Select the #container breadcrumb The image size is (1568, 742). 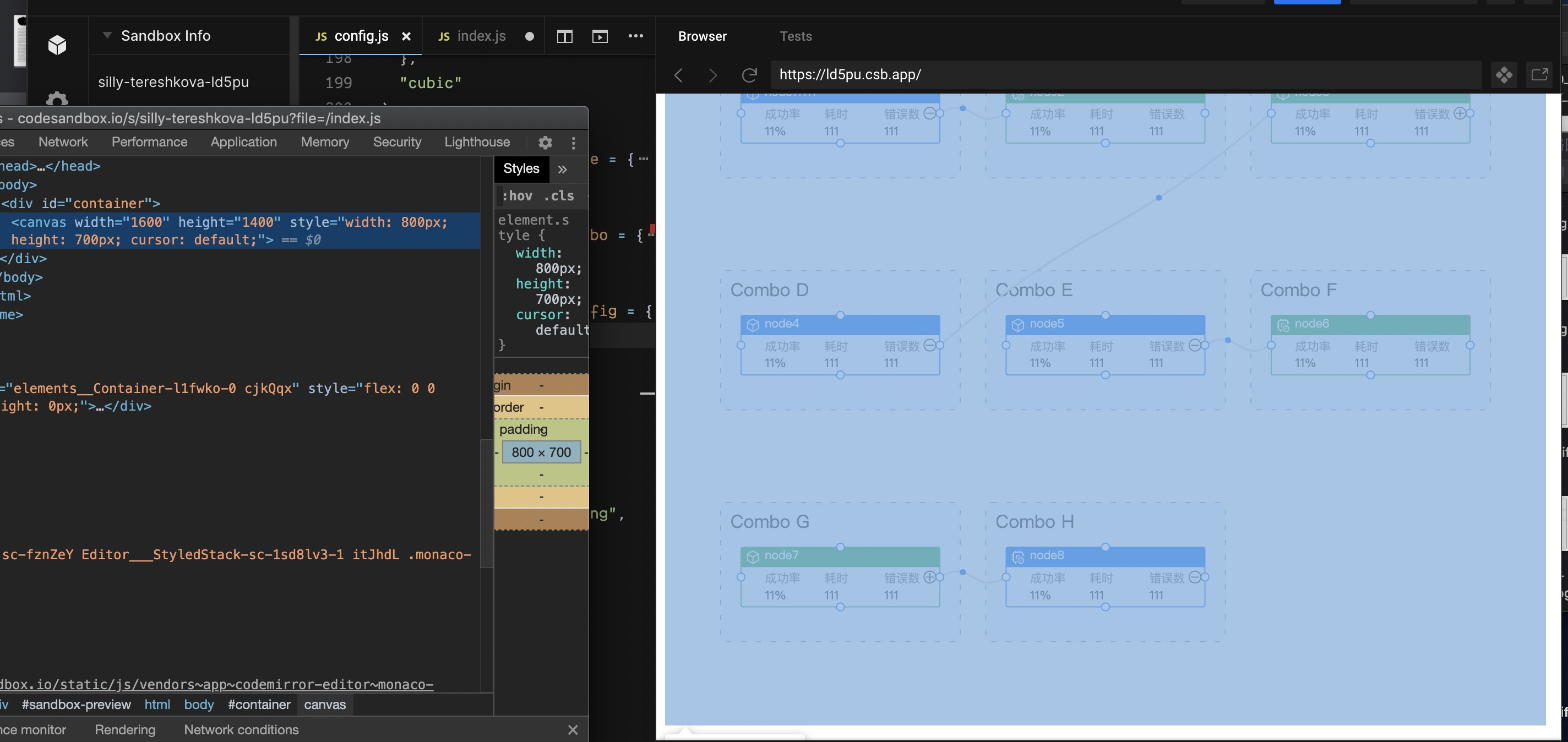pyautogui.click(x=259, y=704)
